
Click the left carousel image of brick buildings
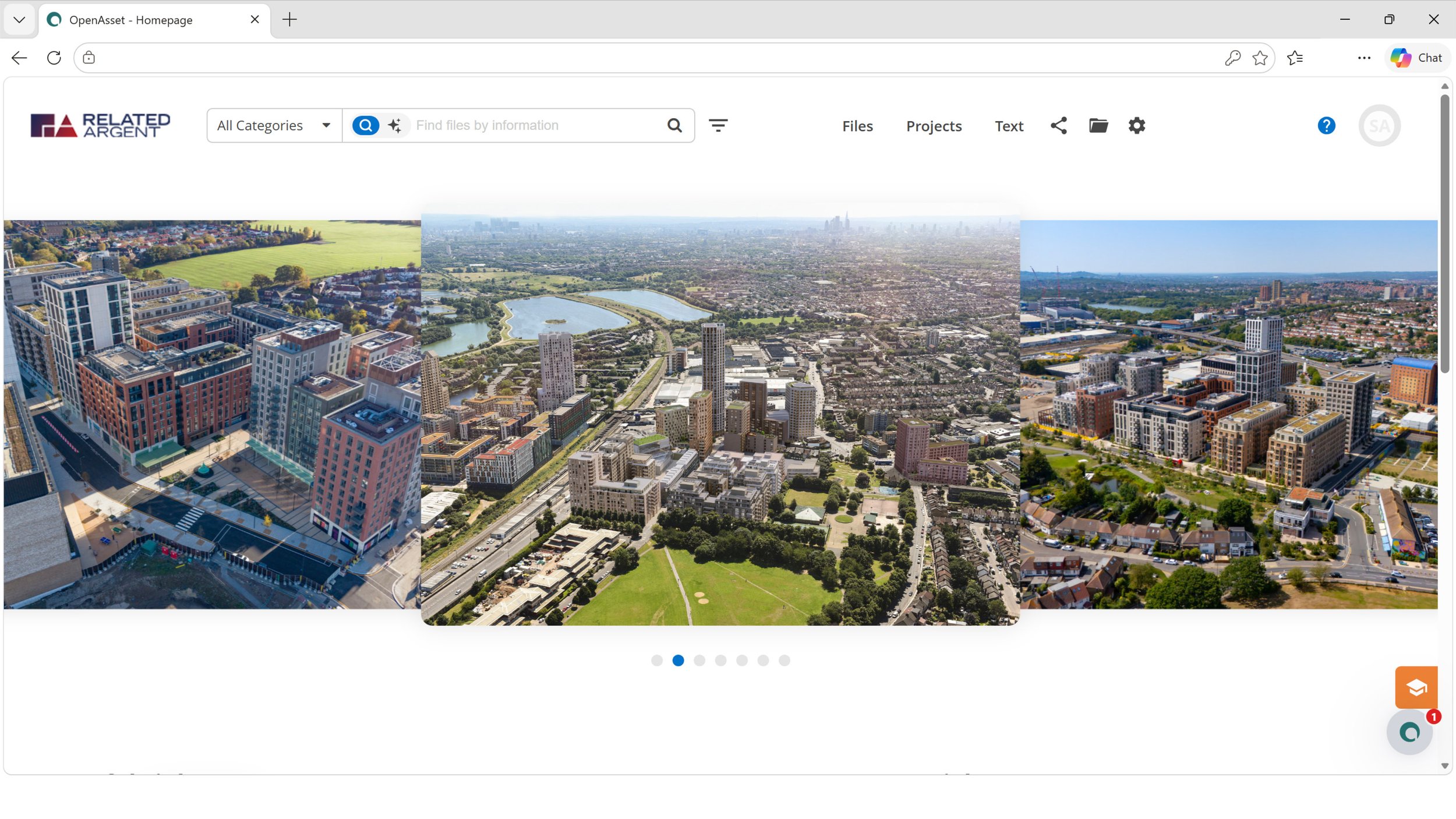tap(212, 414)
